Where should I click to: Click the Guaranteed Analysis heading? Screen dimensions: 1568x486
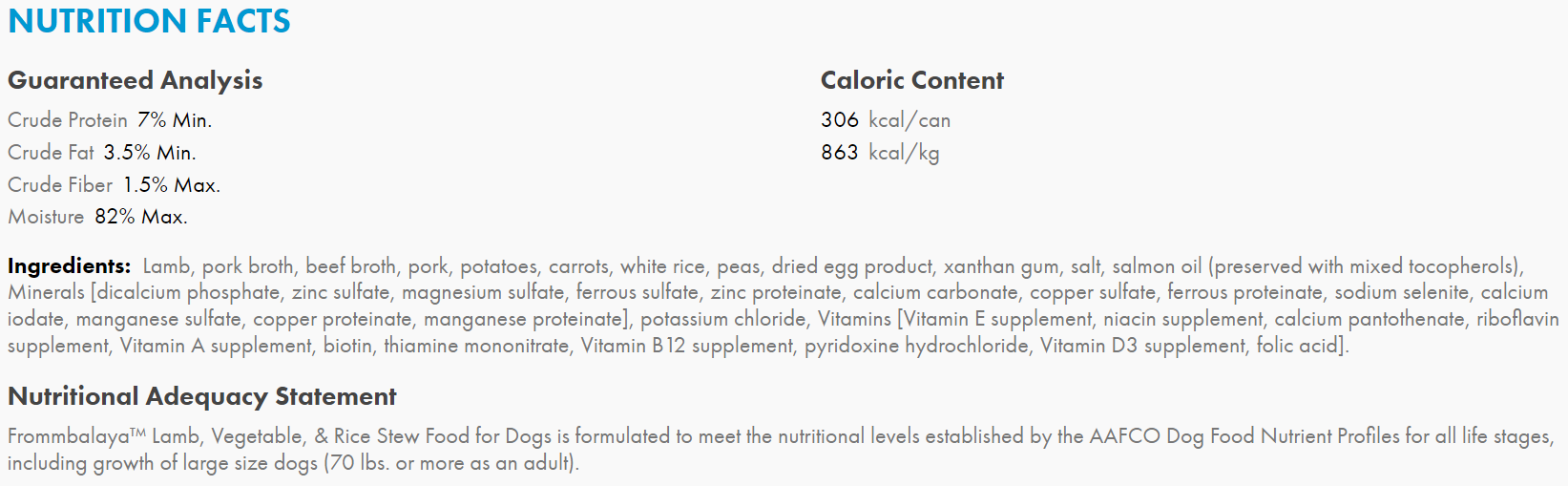pos(135,80)
